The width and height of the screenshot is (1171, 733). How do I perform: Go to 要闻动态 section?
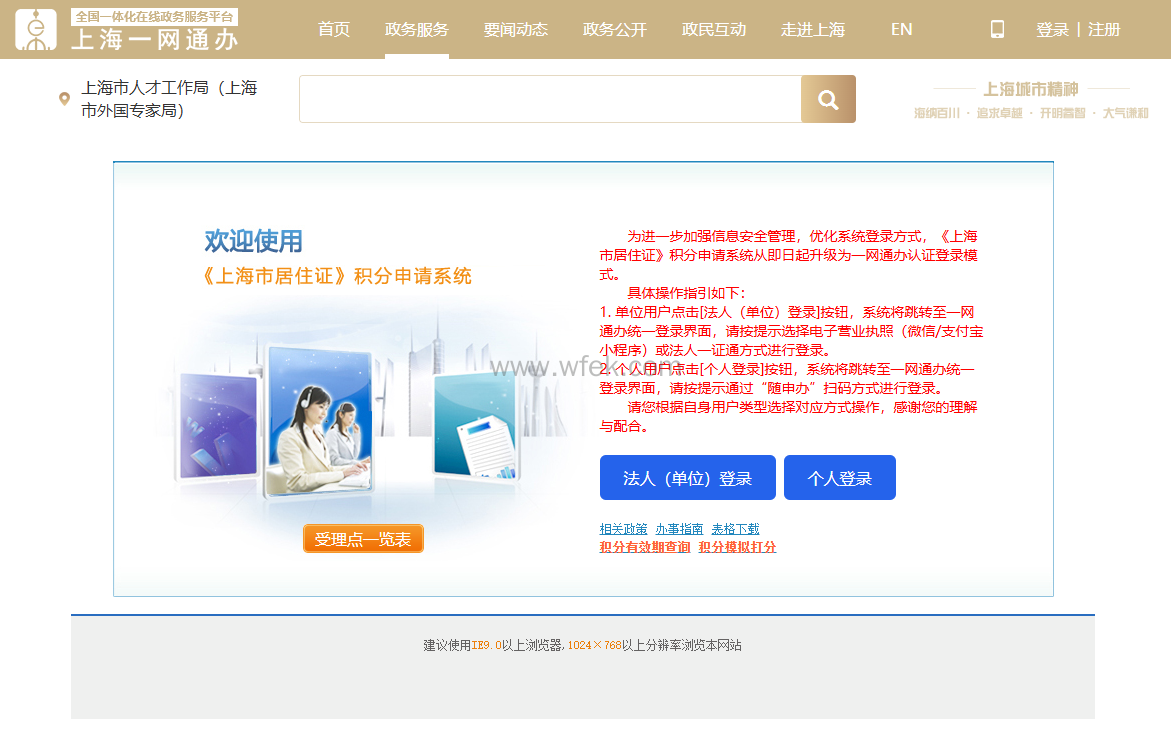click(516, 29)
